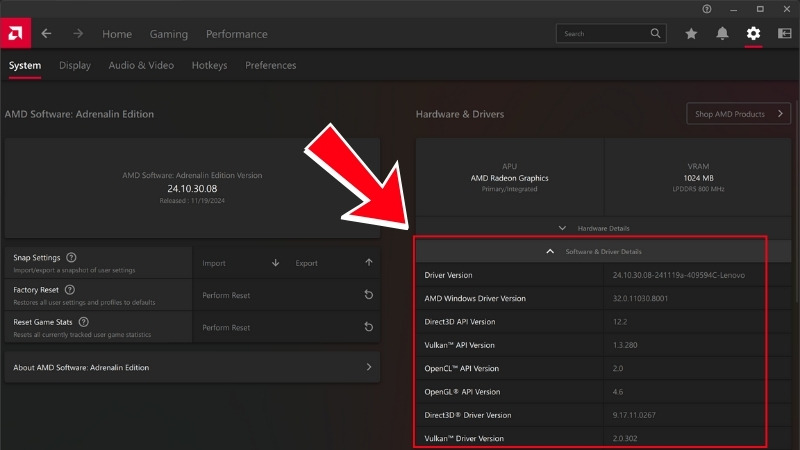Go back using the back arrow

point(46,33)
